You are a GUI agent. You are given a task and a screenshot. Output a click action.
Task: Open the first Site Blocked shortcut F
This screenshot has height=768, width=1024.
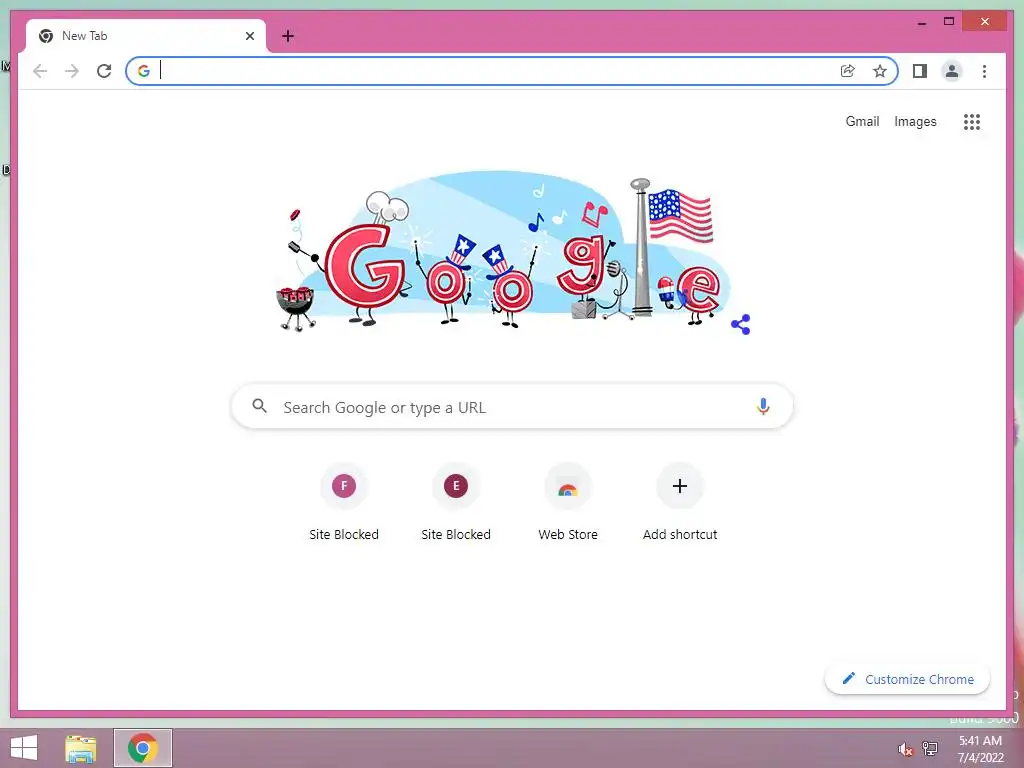[x=344, y=487]
